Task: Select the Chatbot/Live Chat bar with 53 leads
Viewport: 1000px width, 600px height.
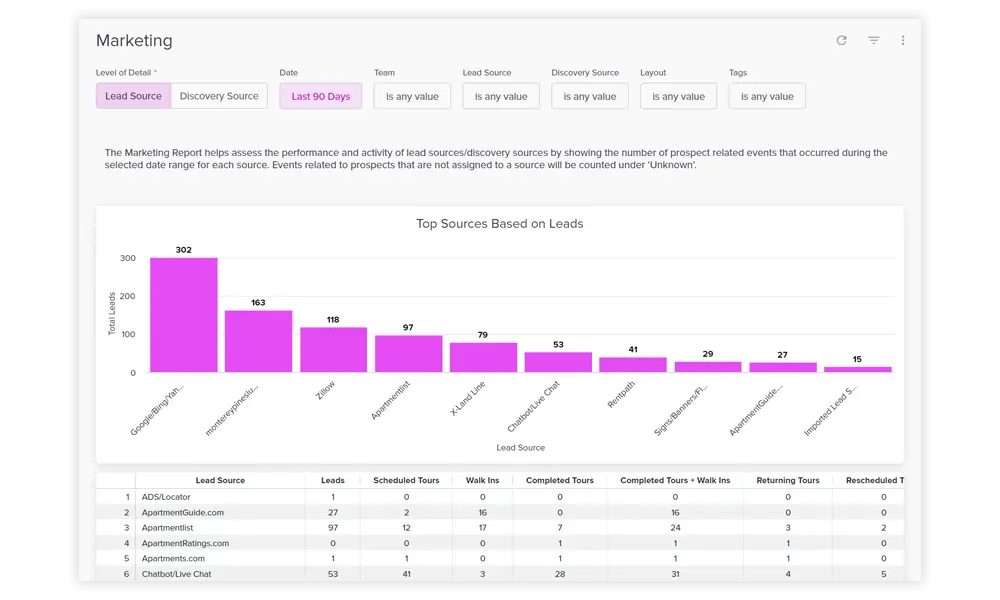Action: click(558, 362)
